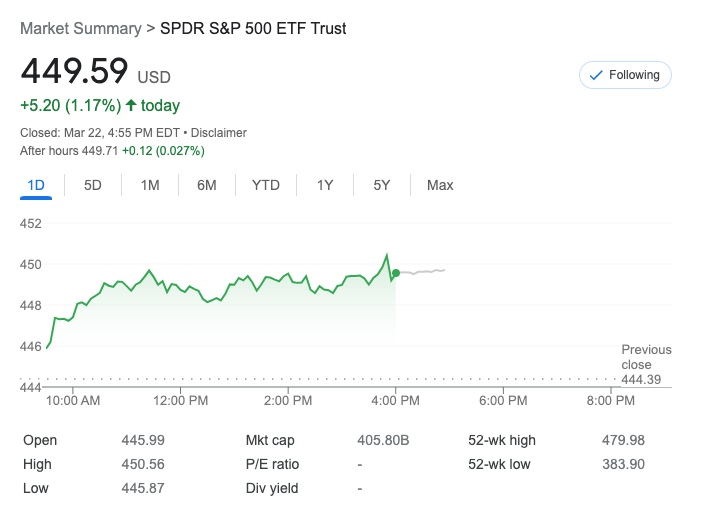Show the 1M chart range
This screenshot has width=703, height=506.
coord(150,185)
